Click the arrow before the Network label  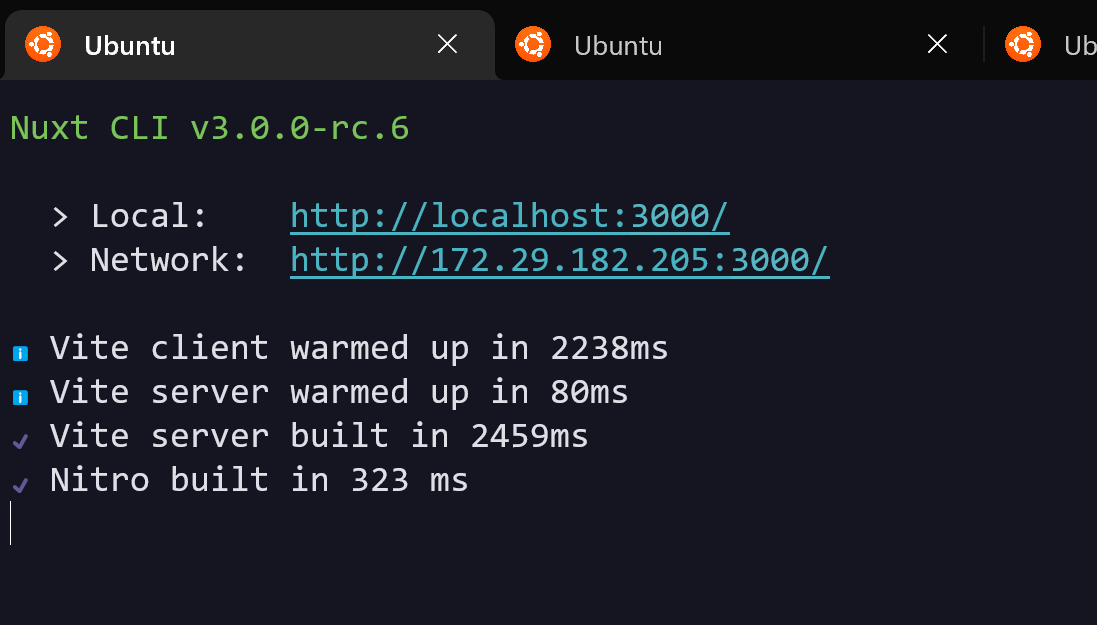coord(60,261)
